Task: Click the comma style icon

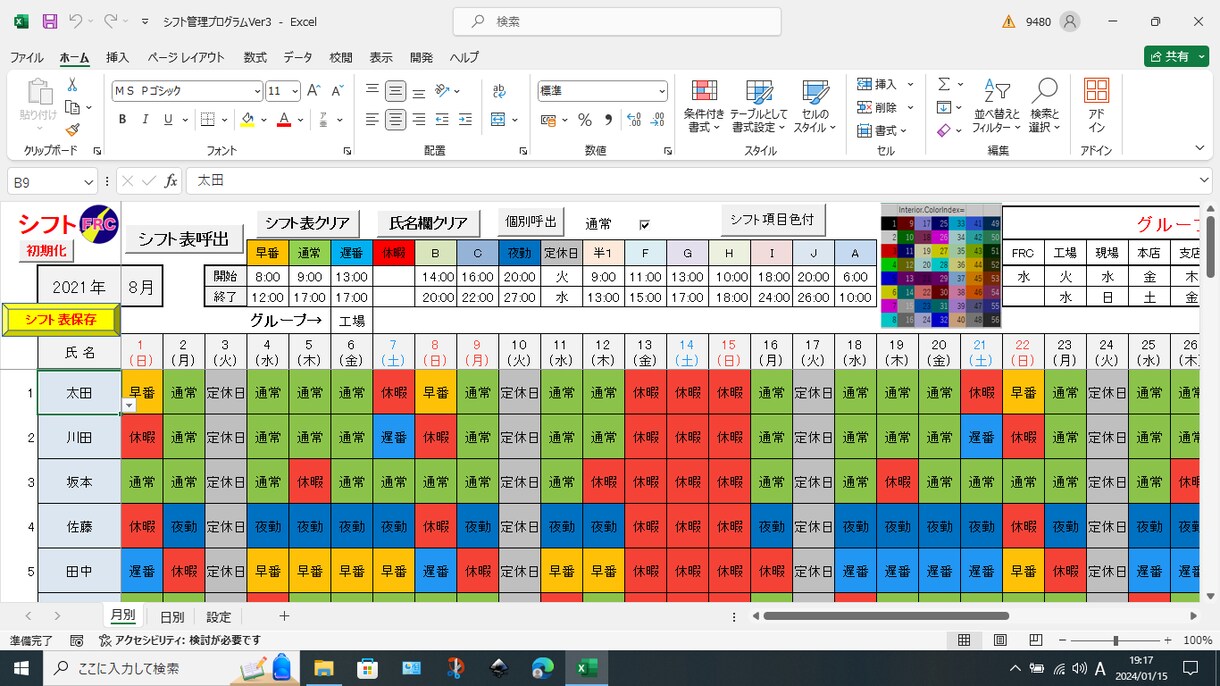Action: pyautogui.click(x=608, y=120)
